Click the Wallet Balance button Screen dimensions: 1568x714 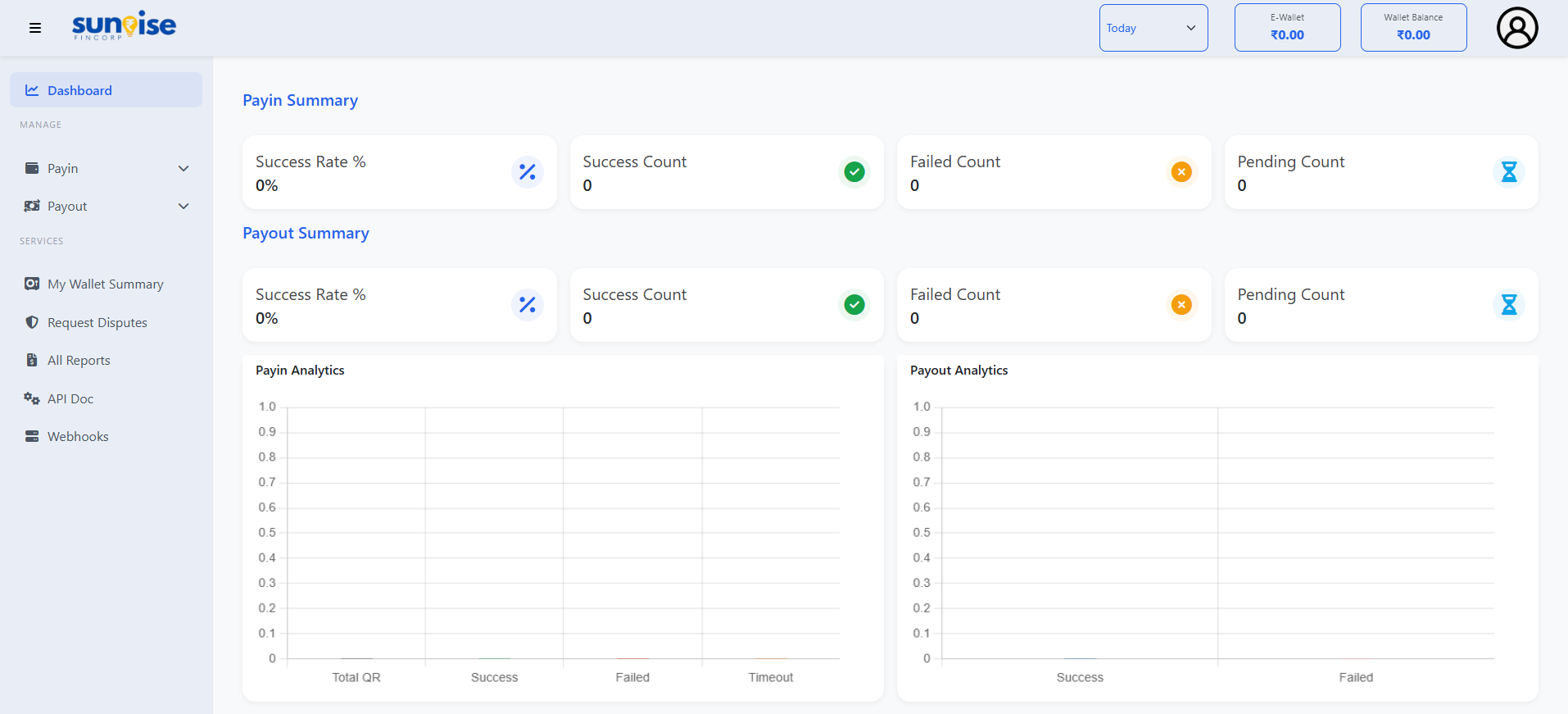point(1413,28)
